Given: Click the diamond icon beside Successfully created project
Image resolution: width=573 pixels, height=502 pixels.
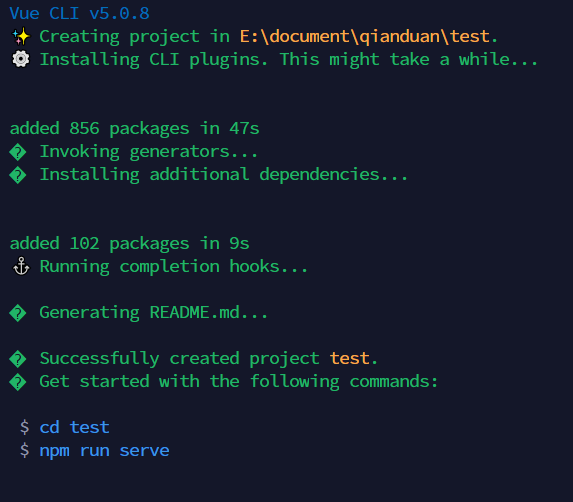Looking at the screenshot, I should click(x=18, y=360).
